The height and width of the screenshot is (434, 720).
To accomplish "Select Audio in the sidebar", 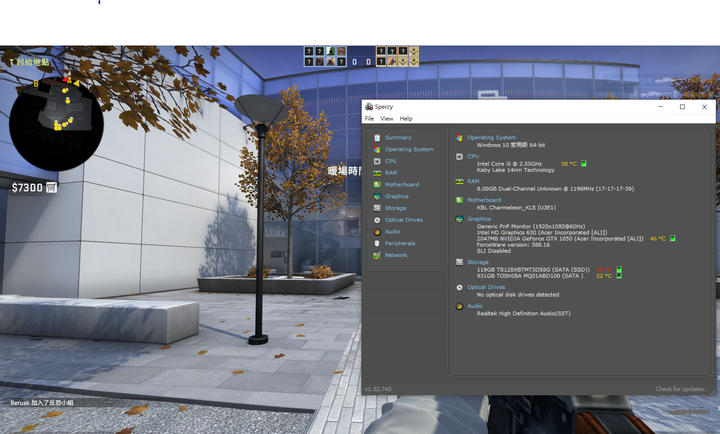I will pos(393,231).
